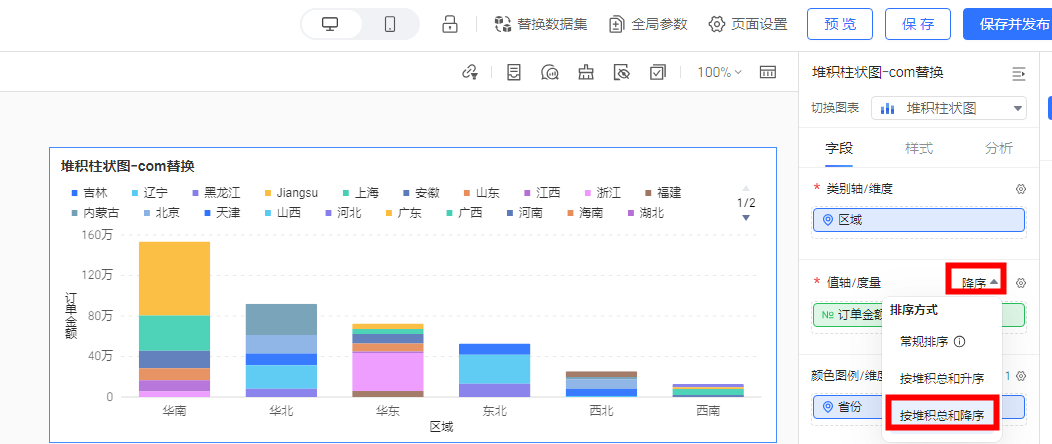Viewport: 1052px width, 444px height.
Task: Go to next legend page arrow
Action: click(745, 217)
